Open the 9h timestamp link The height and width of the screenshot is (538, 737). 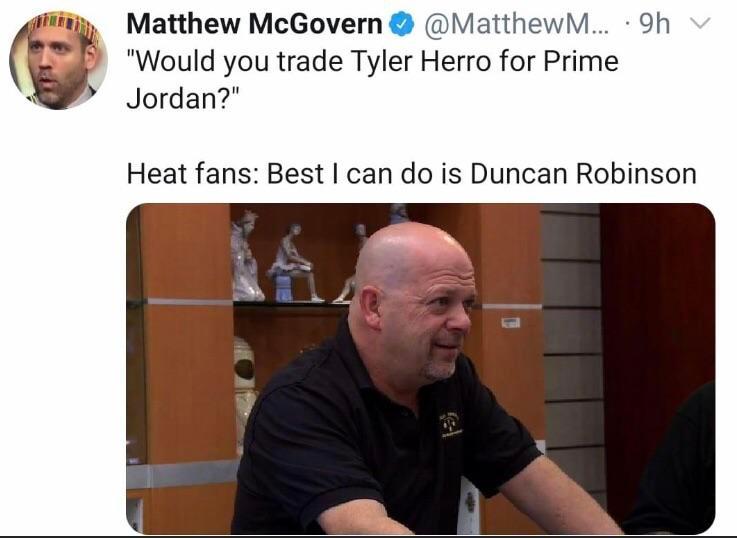655,23
